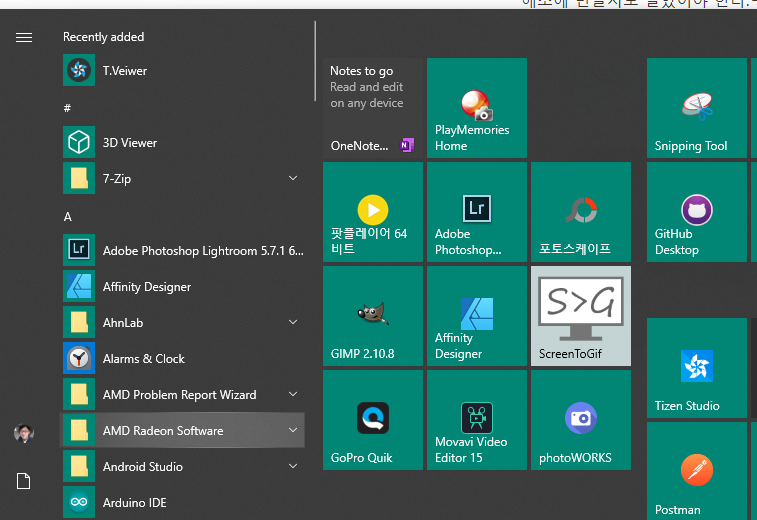Open Adobe Photoshop Lightroom 5.7.1 list entry

click(183, 250)
